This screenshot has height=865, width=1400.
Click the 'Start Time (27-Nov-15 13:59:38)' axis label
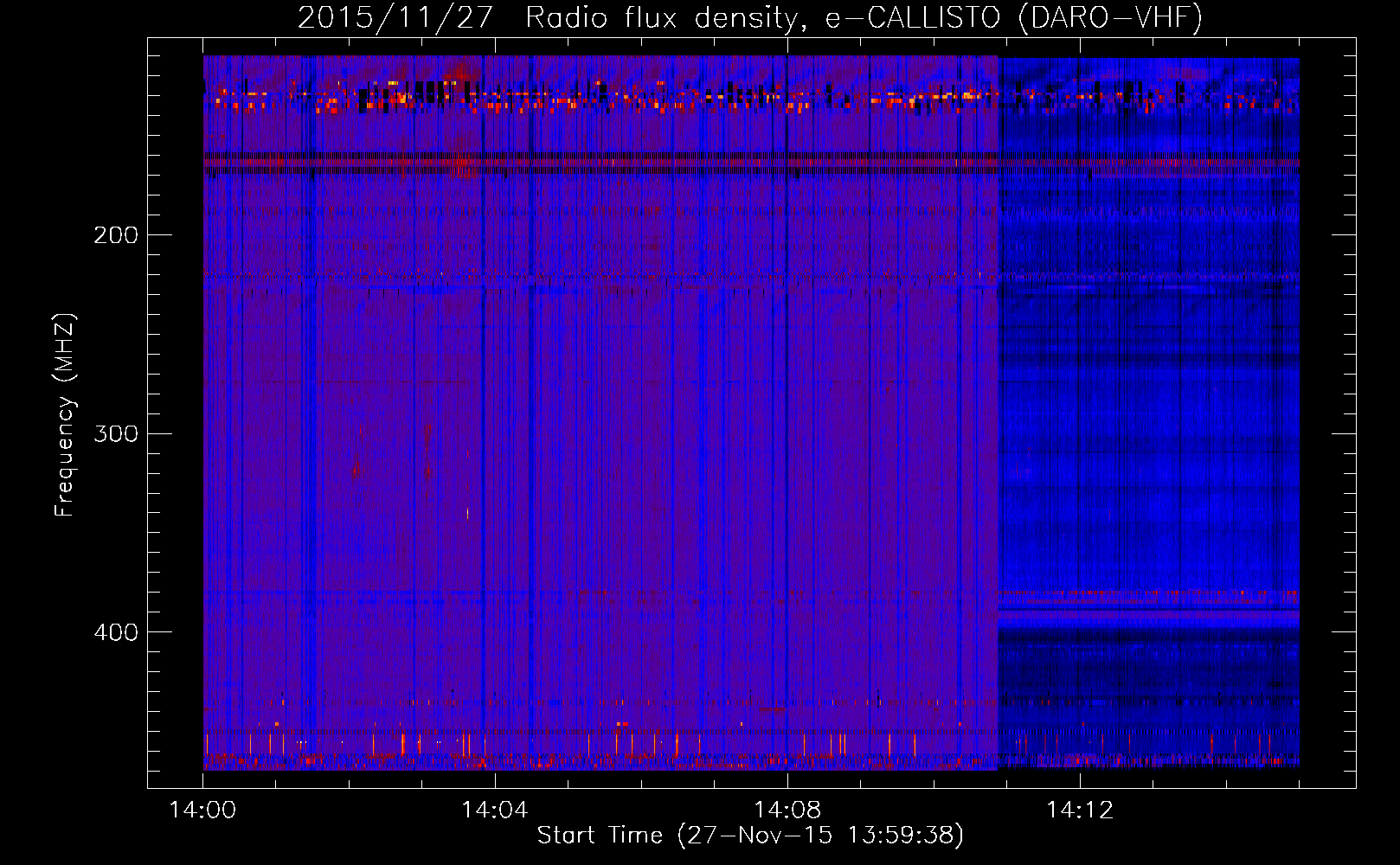[750, 836]
